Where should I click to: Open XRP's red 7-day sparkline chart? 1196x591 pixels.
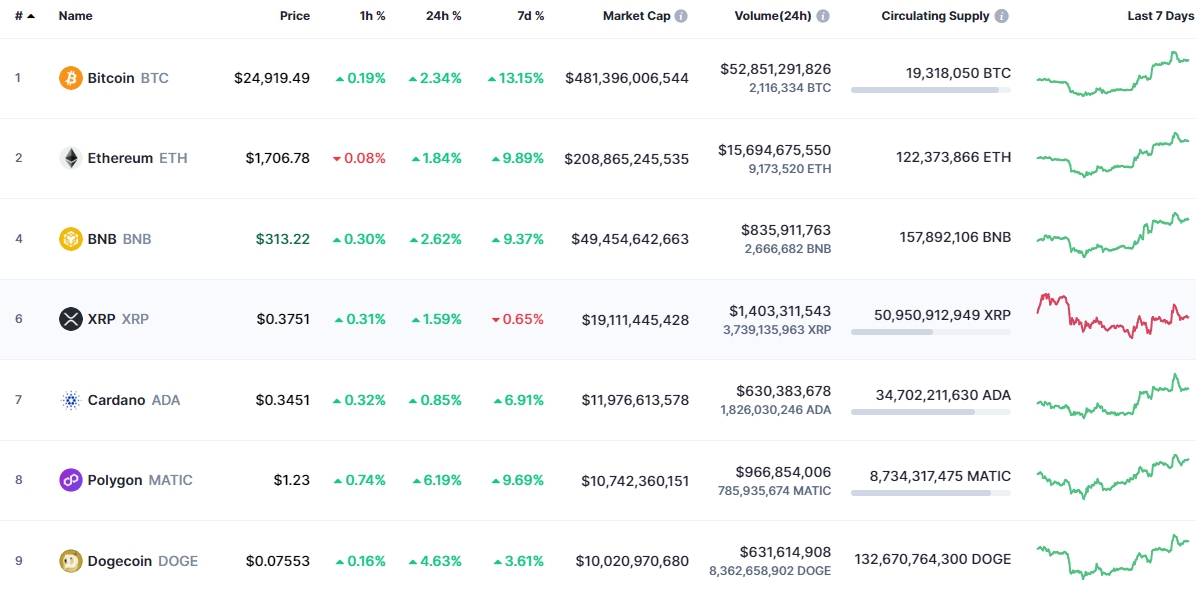[x=1113, y=316]
